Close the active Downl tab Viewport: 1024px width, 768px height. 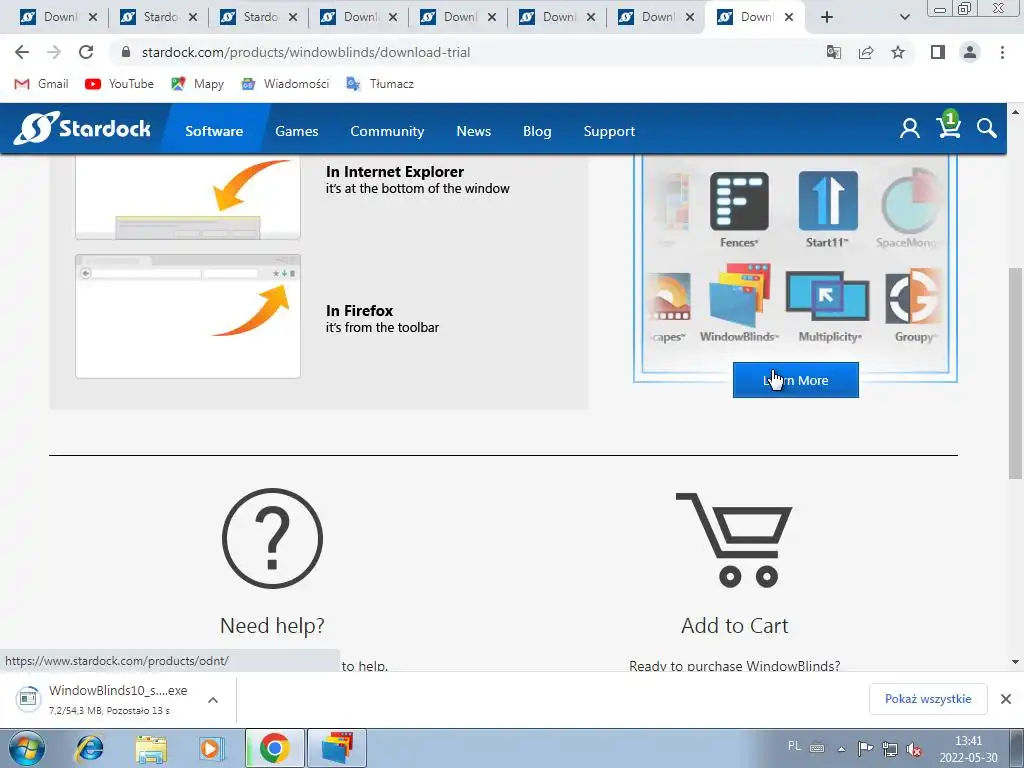789,17
